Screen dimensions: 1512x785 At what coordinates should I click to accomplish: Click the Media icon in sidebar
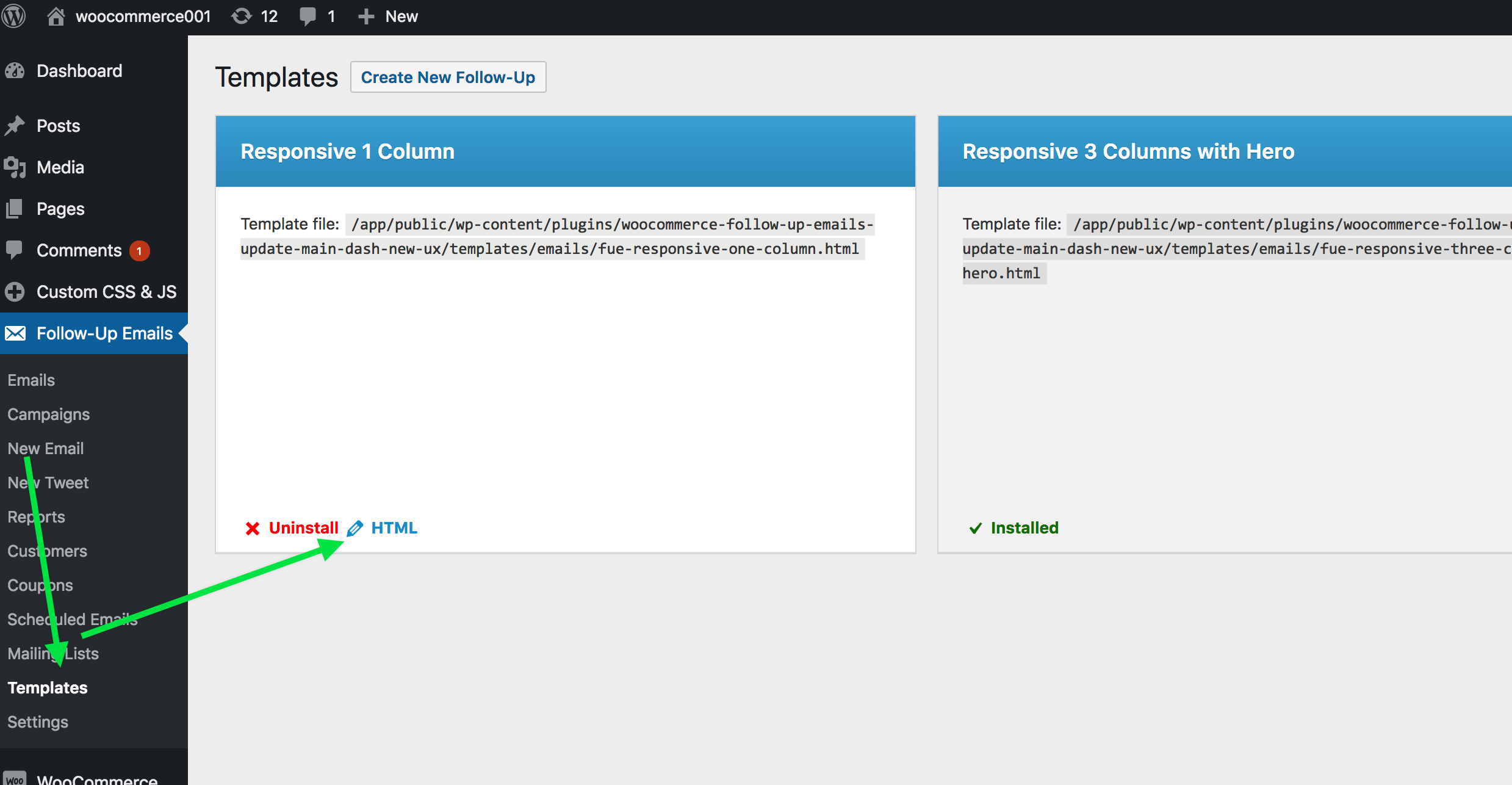pos(15,167)
